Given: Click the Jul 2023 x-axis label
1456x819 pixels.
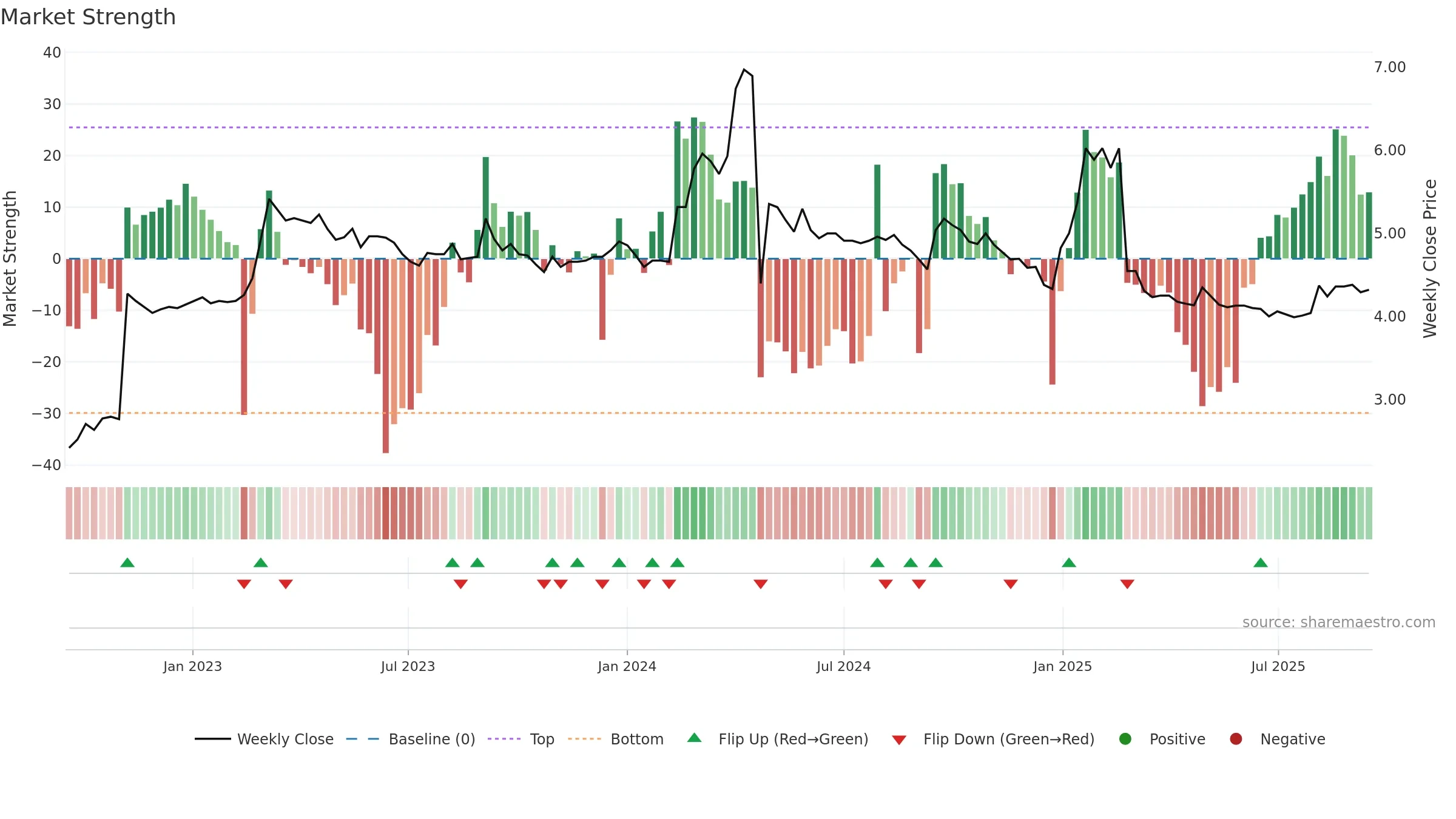Looking at the screenshot, I should [x=408, y=666].
